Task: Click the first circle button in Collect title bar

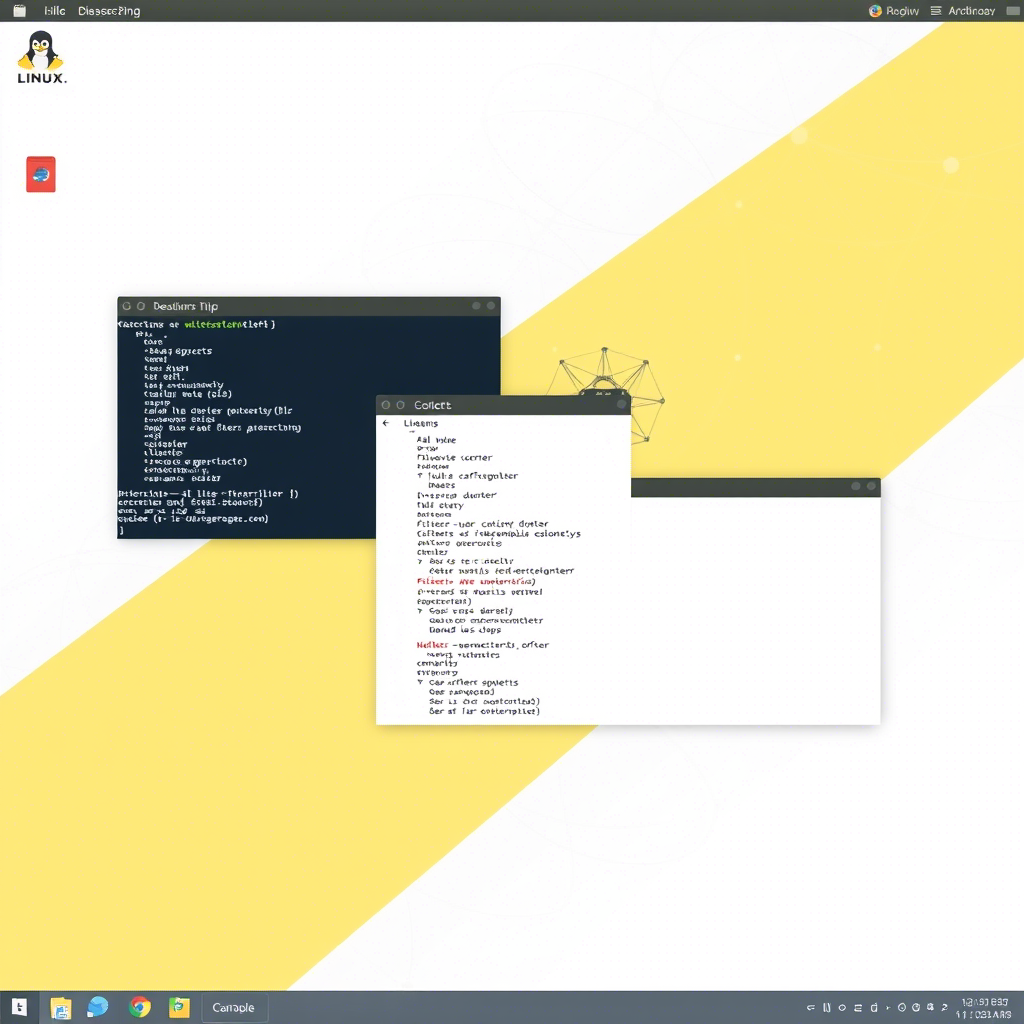Action: click(x=385, y=405)
